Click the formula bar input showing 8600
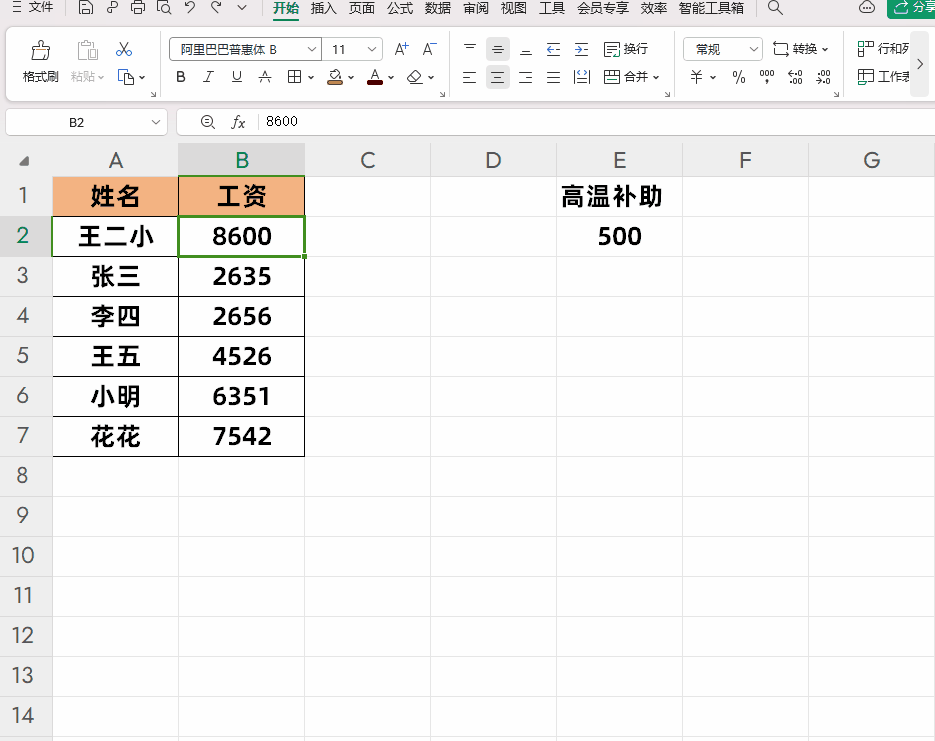This screenshot has height=741, width=935. (x=596, y=122)
